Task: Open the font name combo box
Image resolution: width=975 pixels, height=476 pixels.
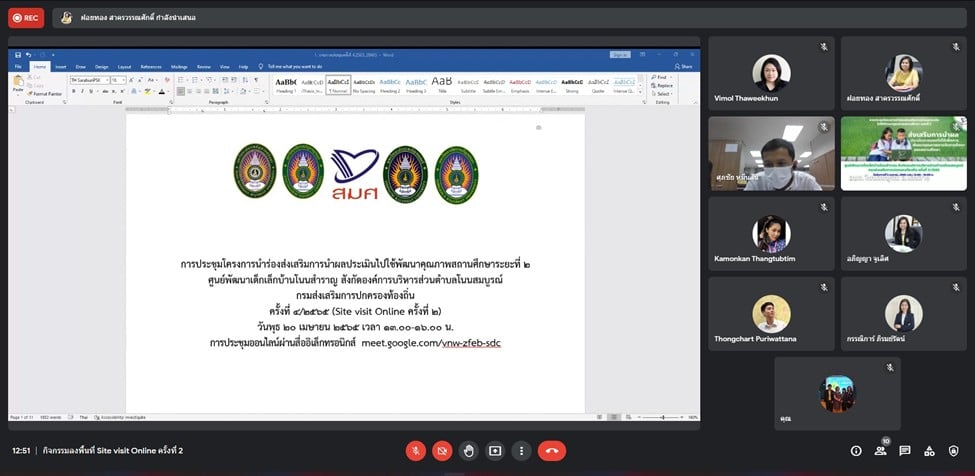Action: point(83,80)
